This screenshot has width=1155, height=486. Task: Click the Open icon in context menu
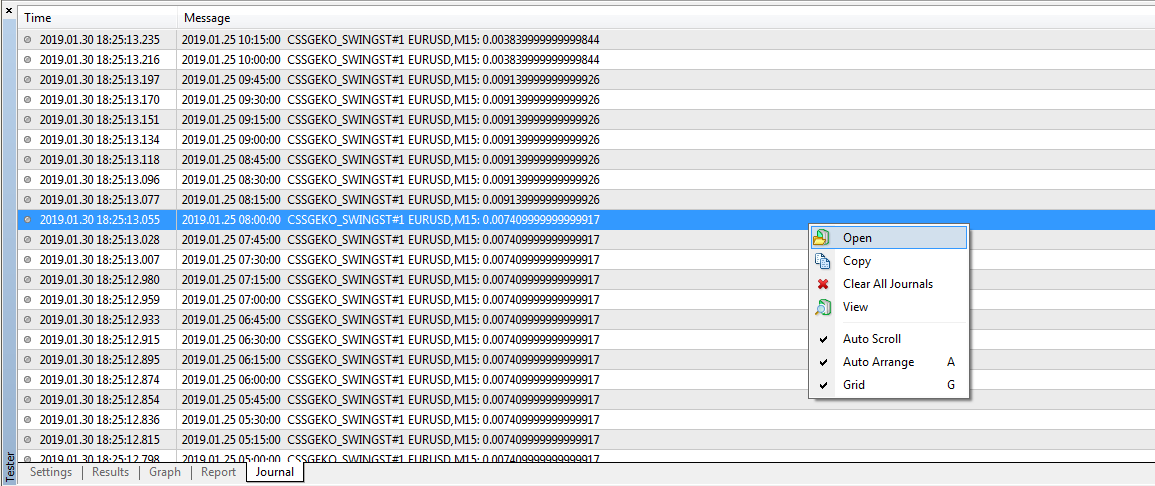(x=821, y=238)
